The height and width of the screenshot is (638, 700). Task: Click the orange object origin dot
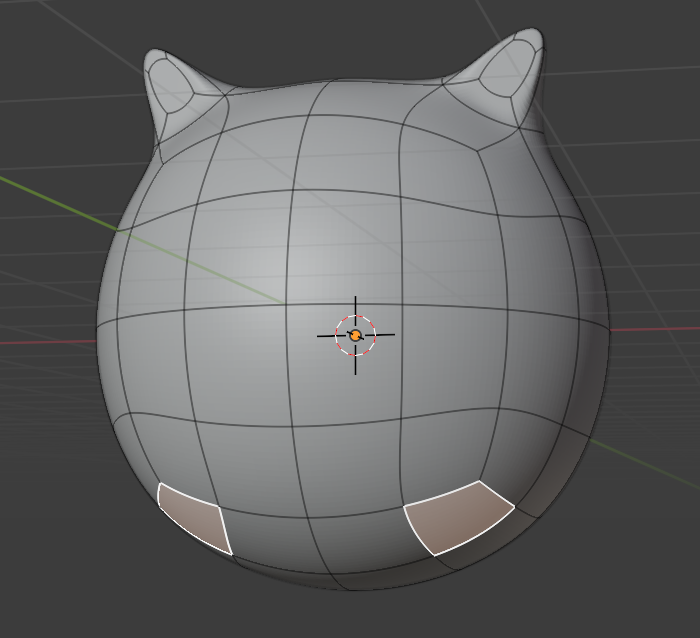tap(355, 335)
